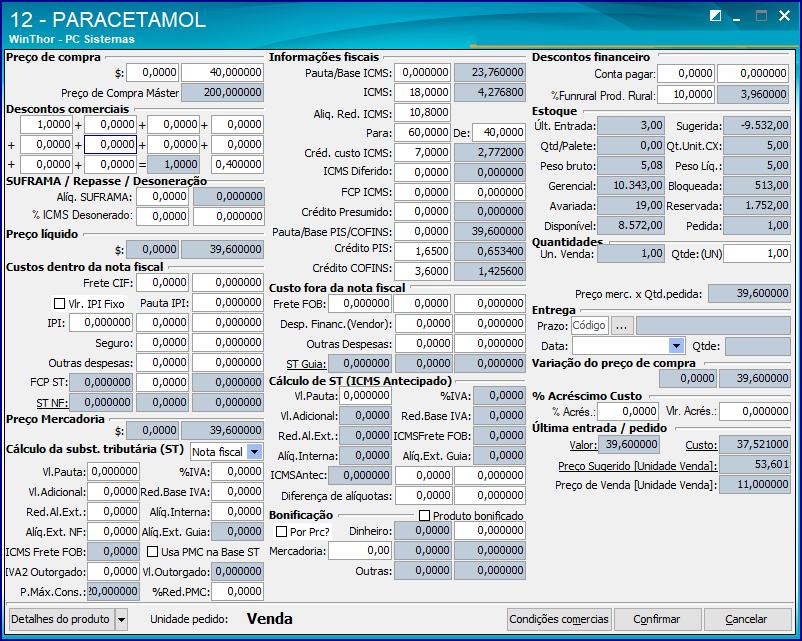Viewport: 802px width, 641px height.
Task: Select the ICMS rate field showing 18,0000
Action: pos(422,93)
